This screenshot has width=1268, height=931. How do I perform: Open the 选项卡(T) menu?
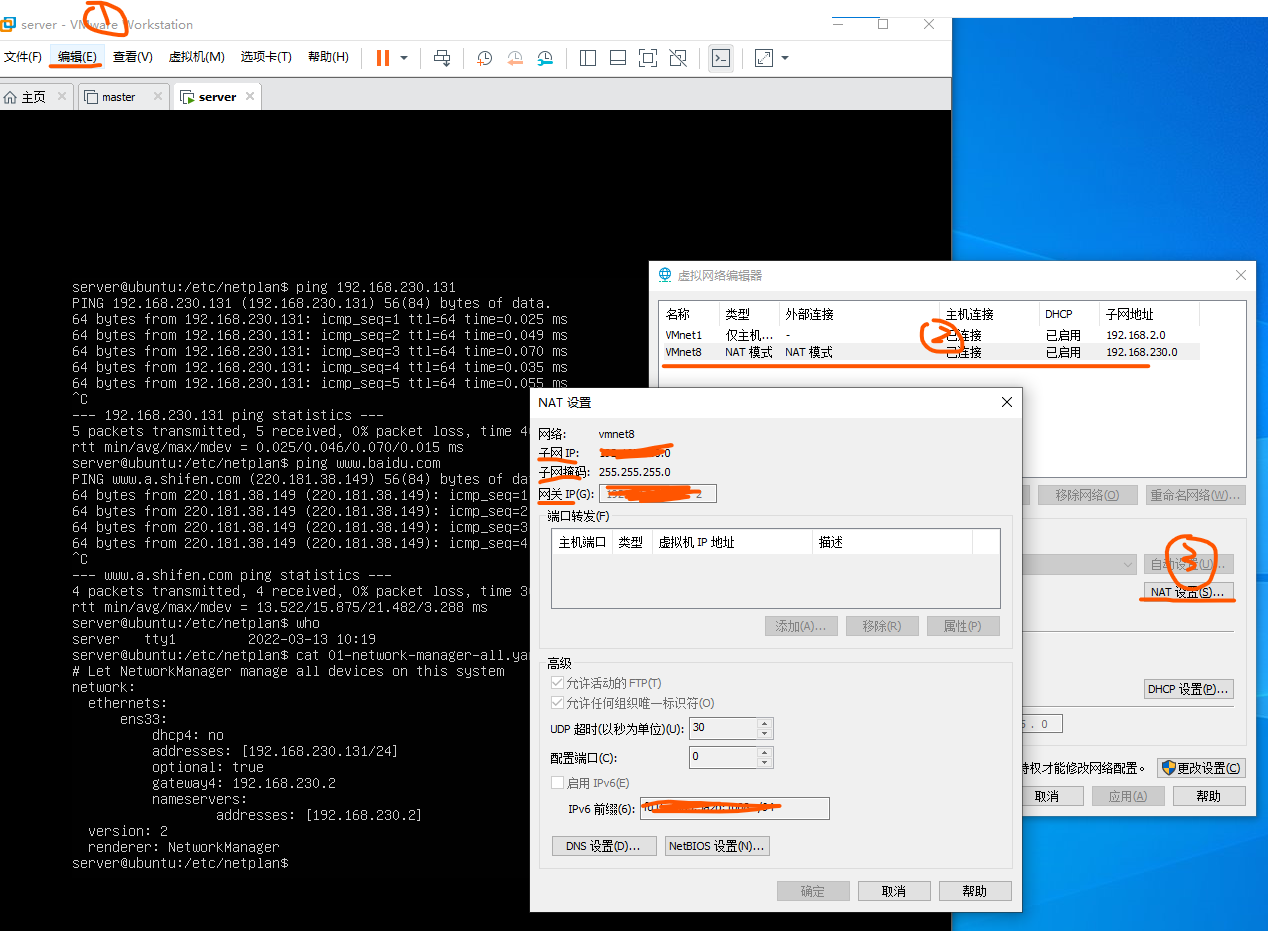pos(266,57)
